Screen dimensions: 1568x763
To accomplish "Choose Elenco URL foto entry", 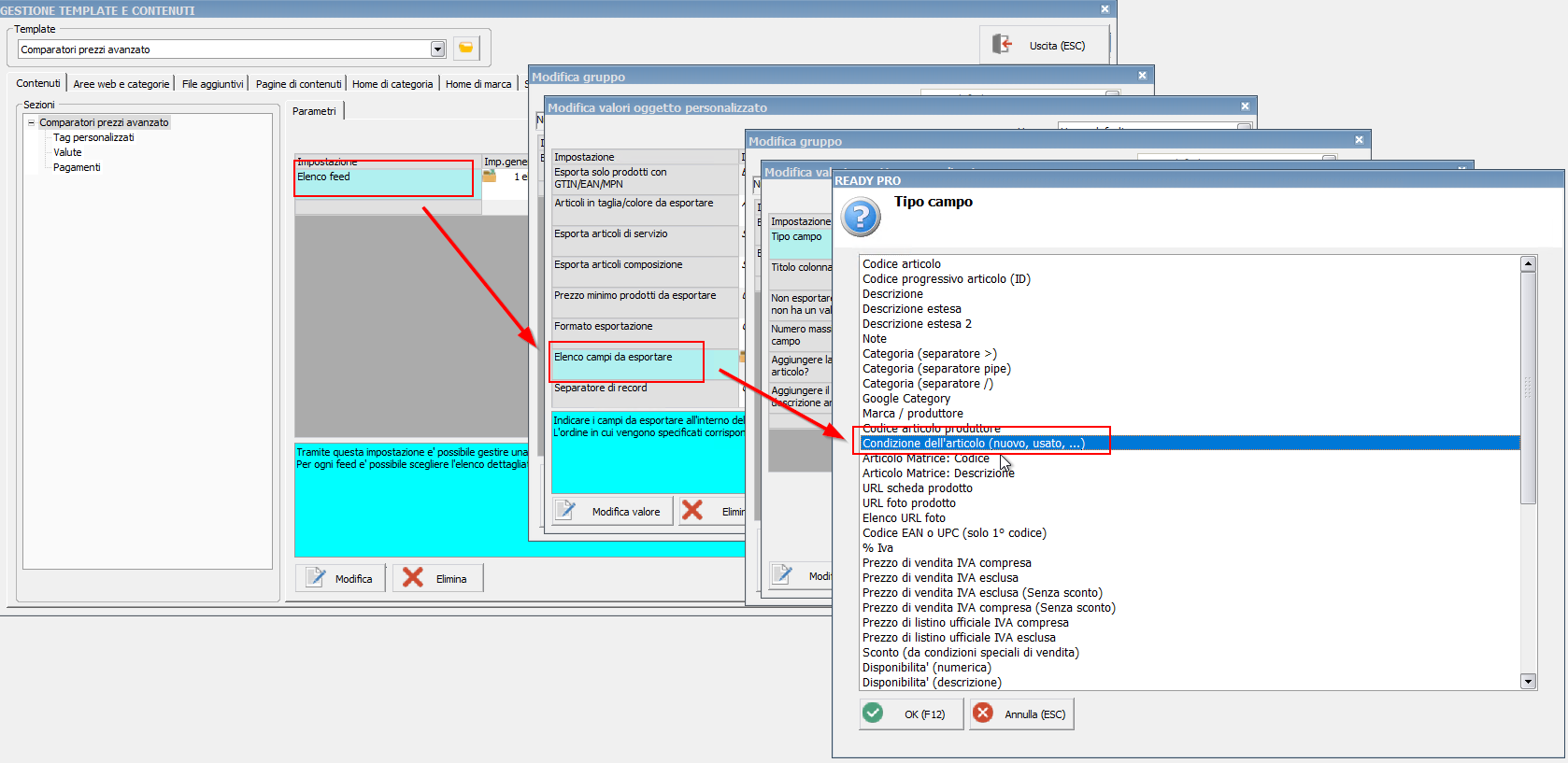I will [x=904, y=518].
